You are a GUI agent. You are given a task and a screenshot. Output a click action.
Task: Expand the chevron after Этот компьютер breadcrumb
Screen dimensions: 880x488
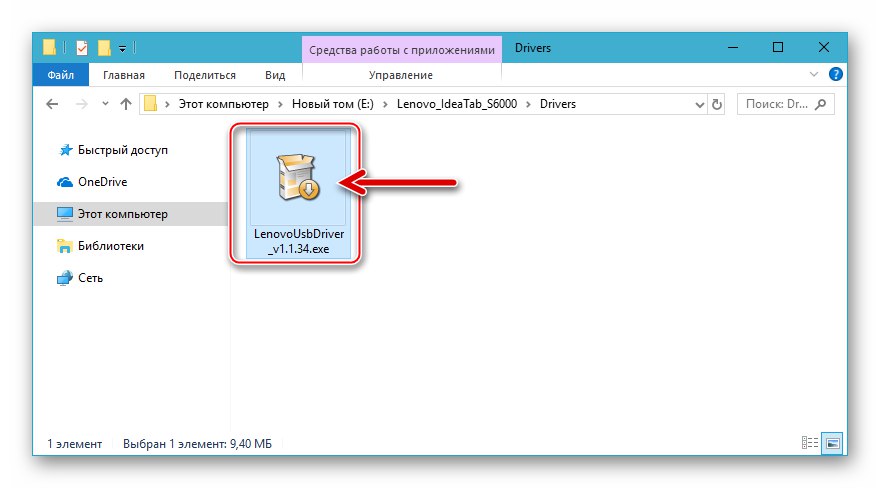(x=280, y=104)
